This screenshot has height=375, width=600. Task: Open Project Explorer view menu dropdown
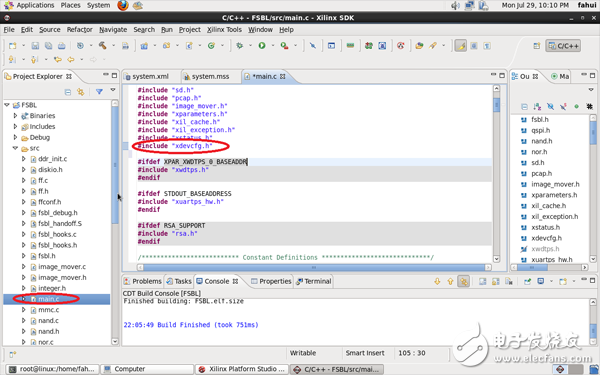pos(113,90)
